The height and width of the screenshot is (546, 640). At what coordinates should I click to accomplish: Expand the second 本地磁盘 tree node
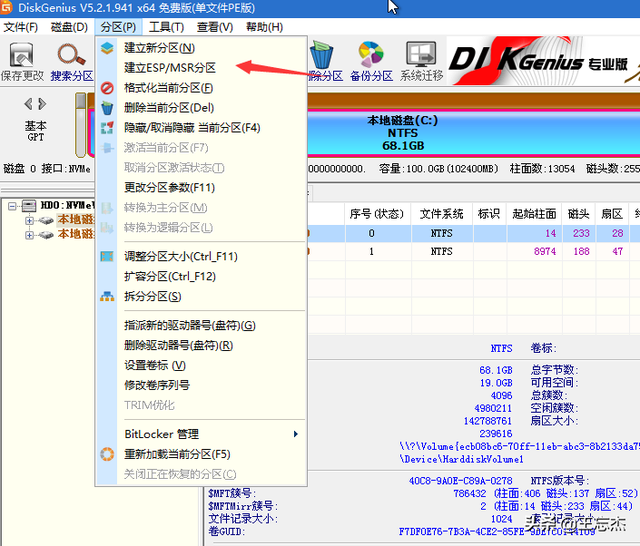[x=29, y=235]
